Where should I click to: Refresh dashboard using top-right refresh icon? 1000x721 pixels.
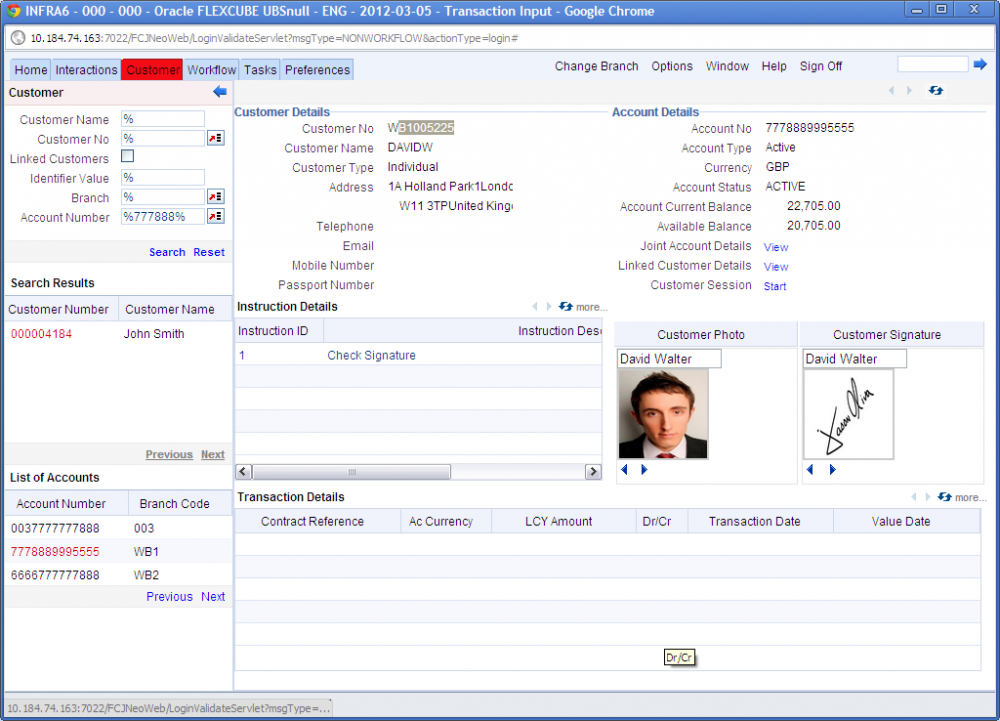tap(936, 91)
